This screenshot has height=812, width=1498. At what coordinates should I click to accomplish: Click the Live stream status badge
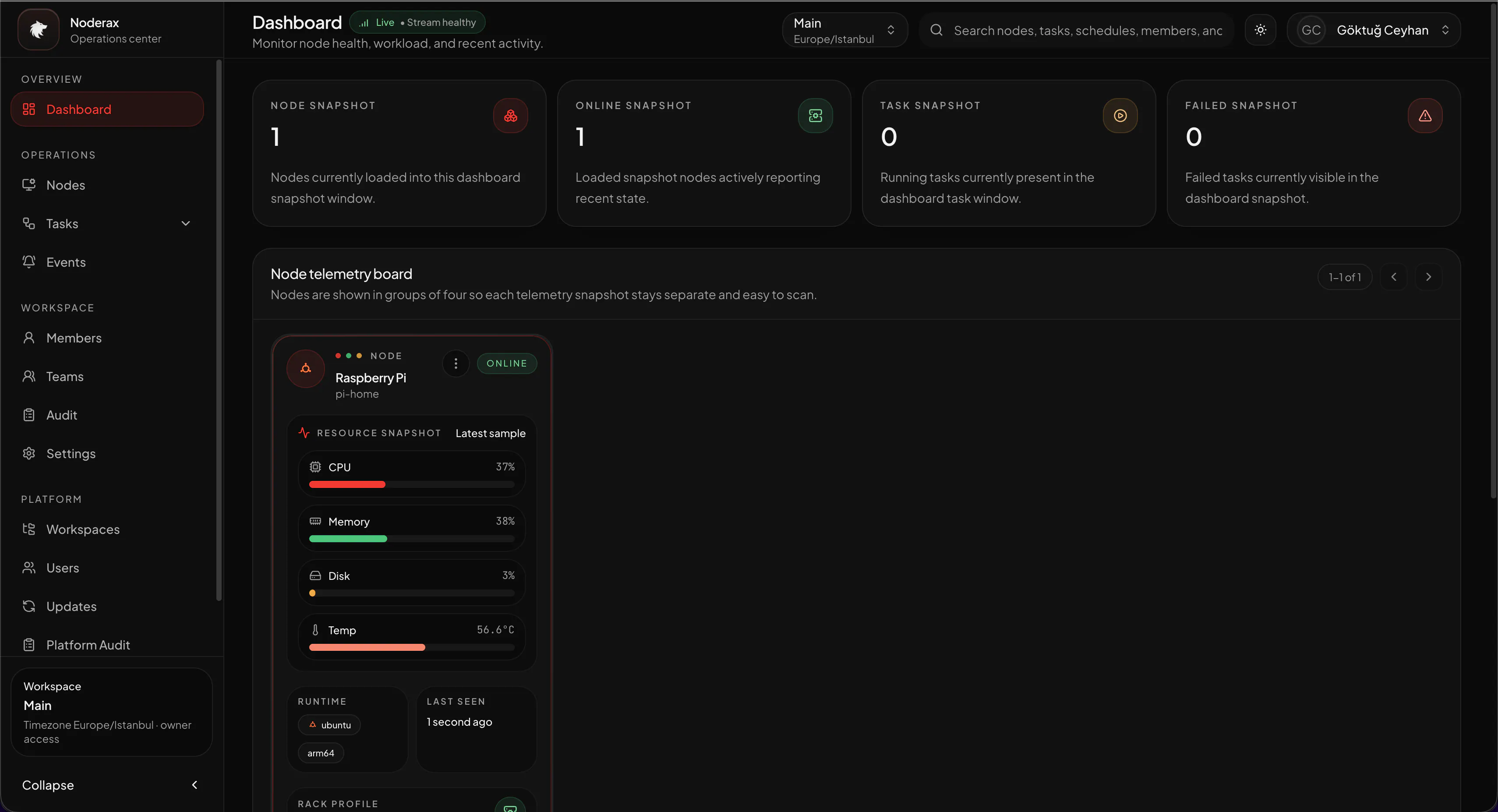pyautogui.click(x=417, y=23)
